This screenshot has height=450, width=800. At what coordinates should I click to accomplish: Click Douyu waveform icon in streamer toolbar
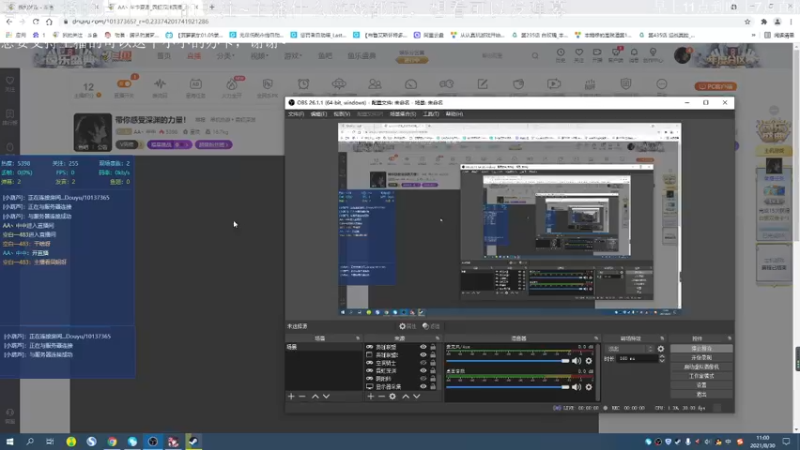tap(160, 84)
